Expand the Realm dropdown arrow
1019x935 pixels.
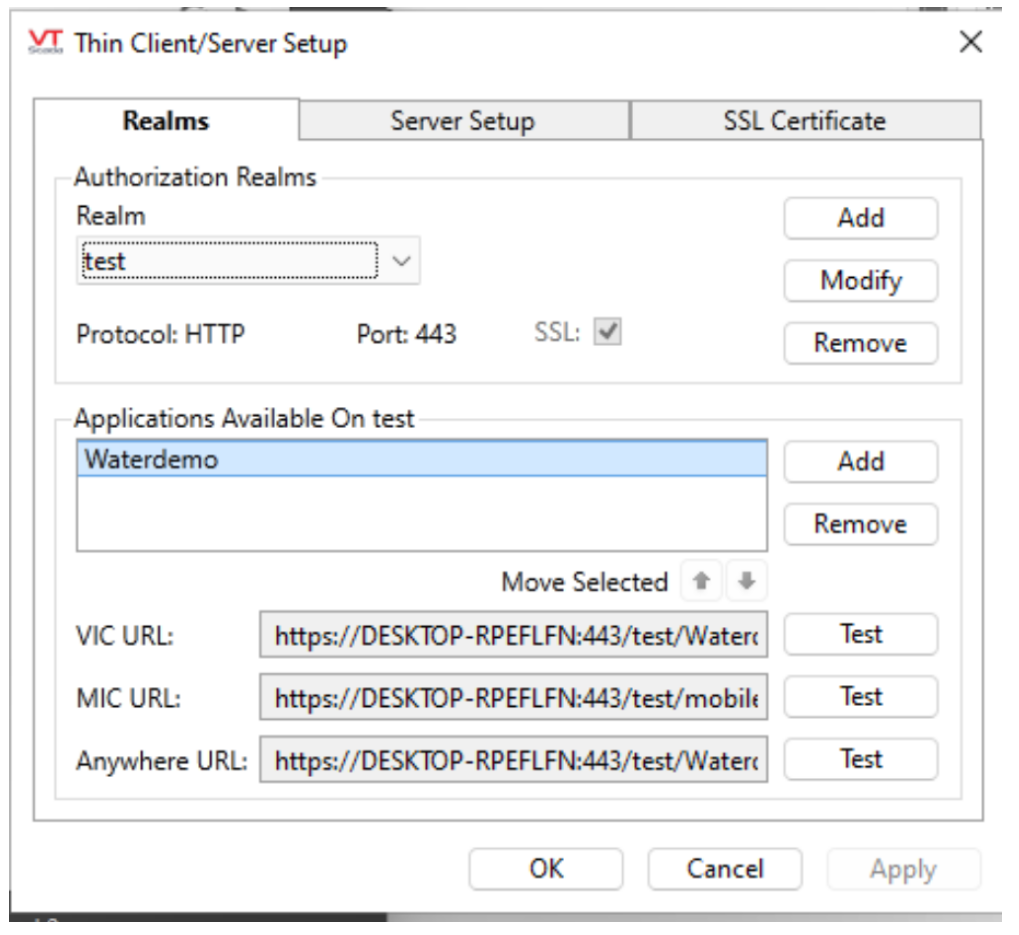coord(401,262)
